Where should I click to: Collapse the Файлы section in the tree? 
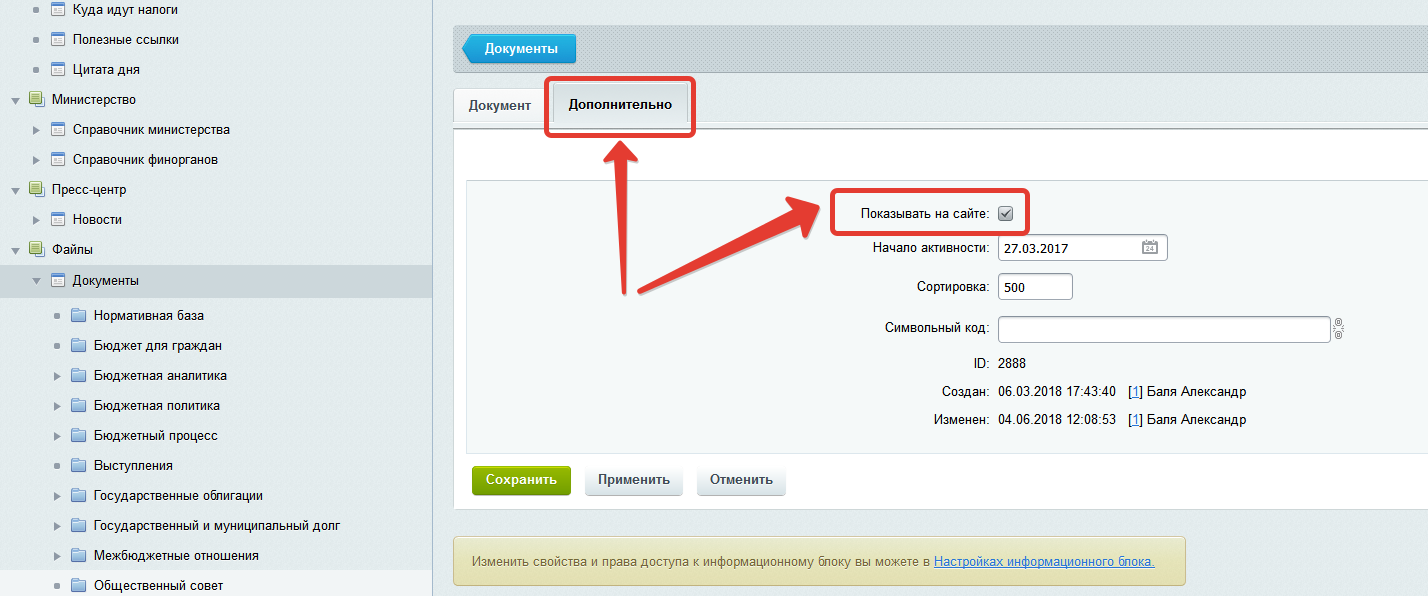tap(15, 250)
